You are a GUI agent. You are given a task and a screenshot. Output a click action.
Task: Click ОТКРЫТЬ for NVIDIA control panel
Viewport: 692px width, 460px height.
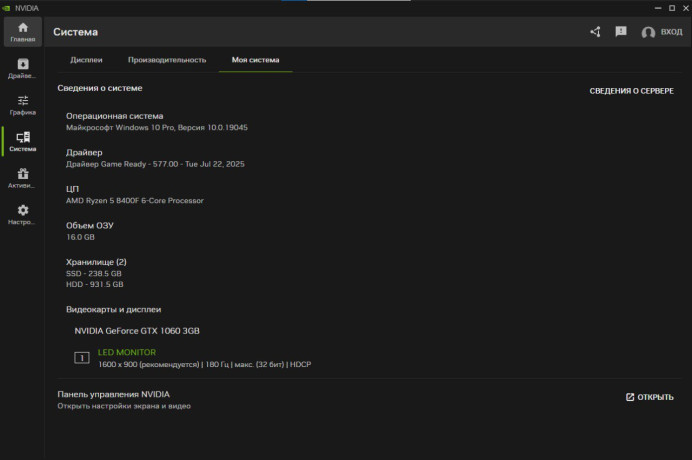pyautogui.click(x=650, y=397)
